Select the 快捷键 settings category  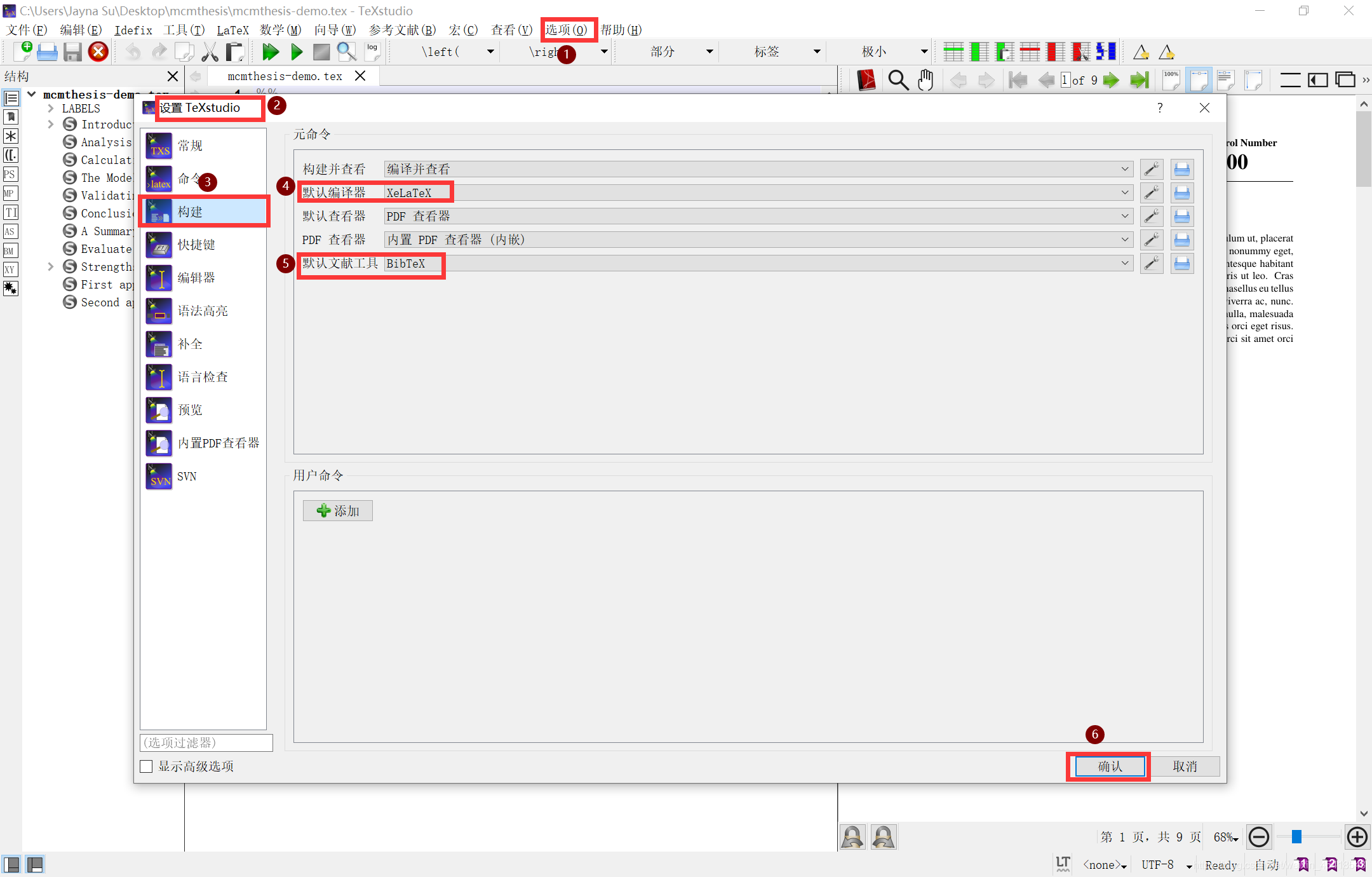click(x=204, y=245)
